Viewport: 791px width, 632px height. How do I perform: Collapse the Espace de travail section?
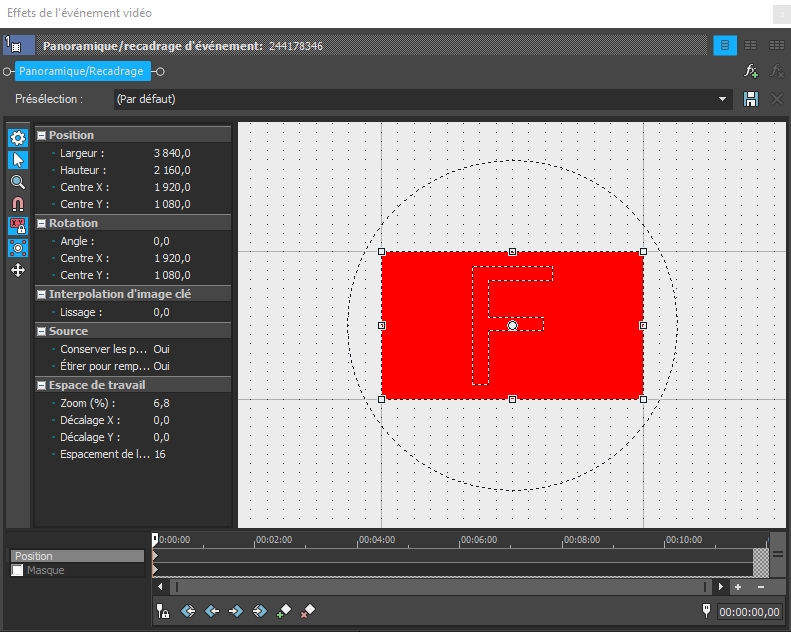coord(42,385)
